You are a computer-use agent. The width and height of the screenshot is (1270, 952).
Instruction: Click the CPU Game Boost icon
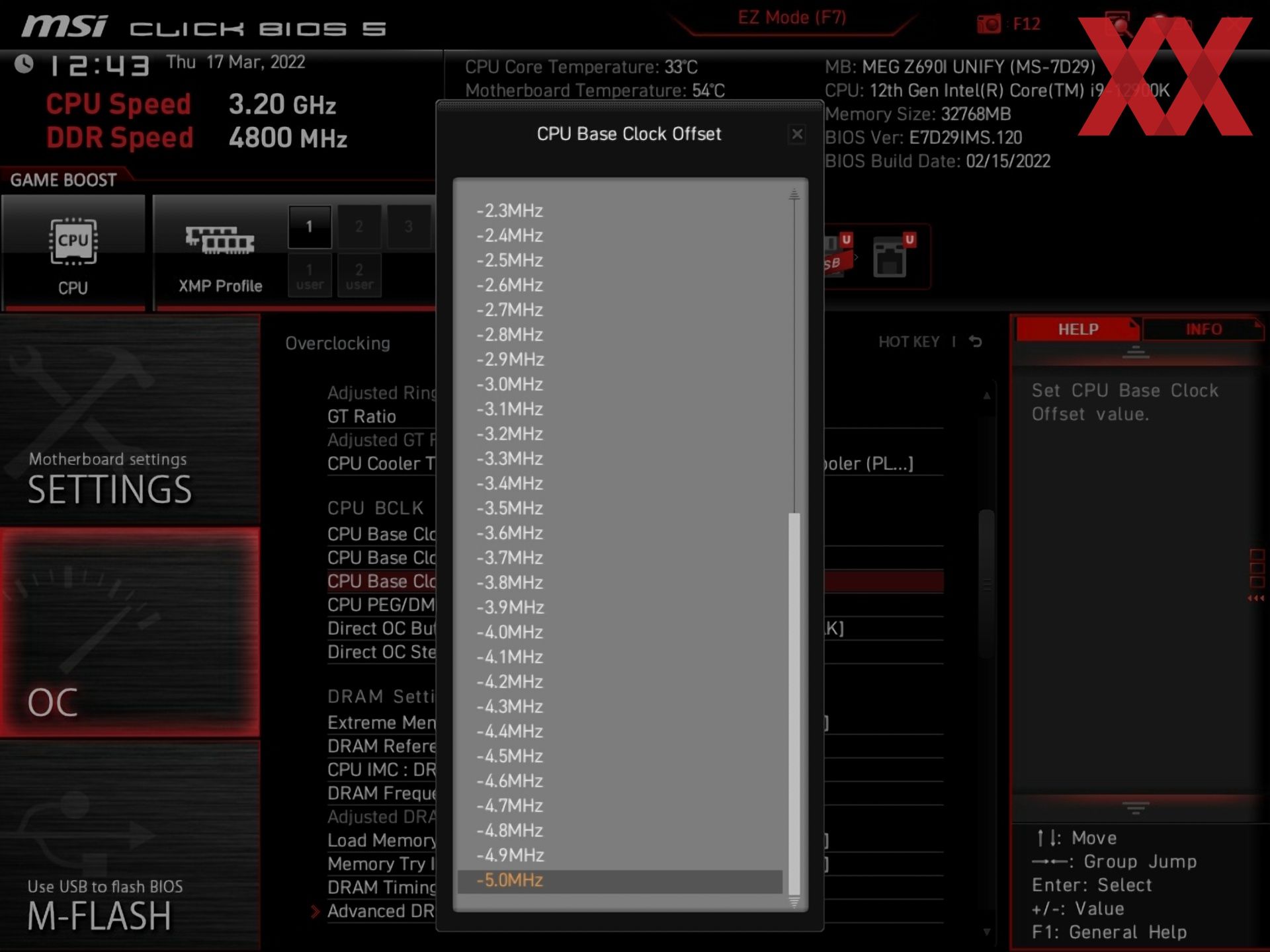73,242
